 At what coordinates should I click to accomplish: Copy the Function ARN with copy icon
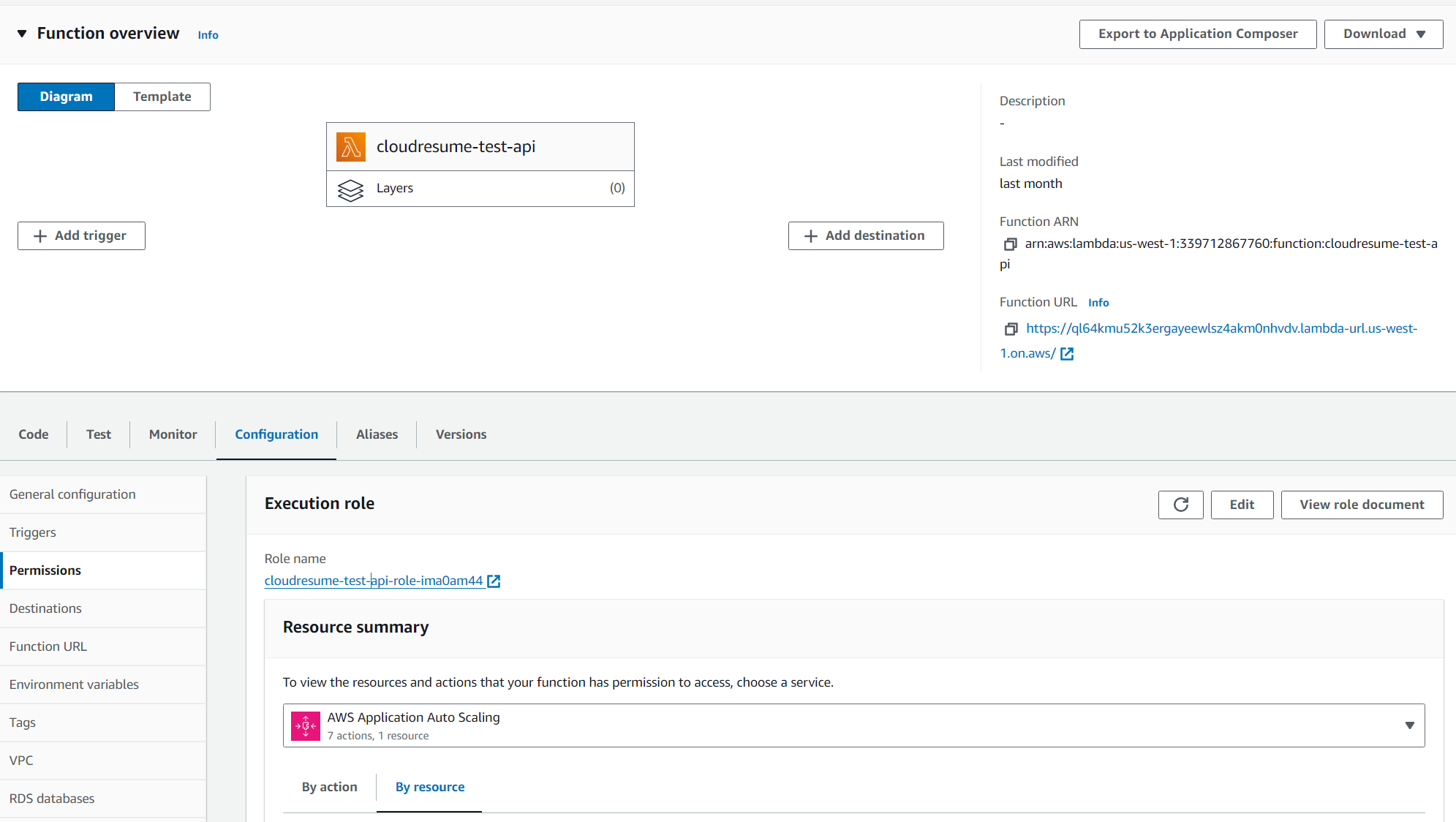click(x=1011, y=244)
